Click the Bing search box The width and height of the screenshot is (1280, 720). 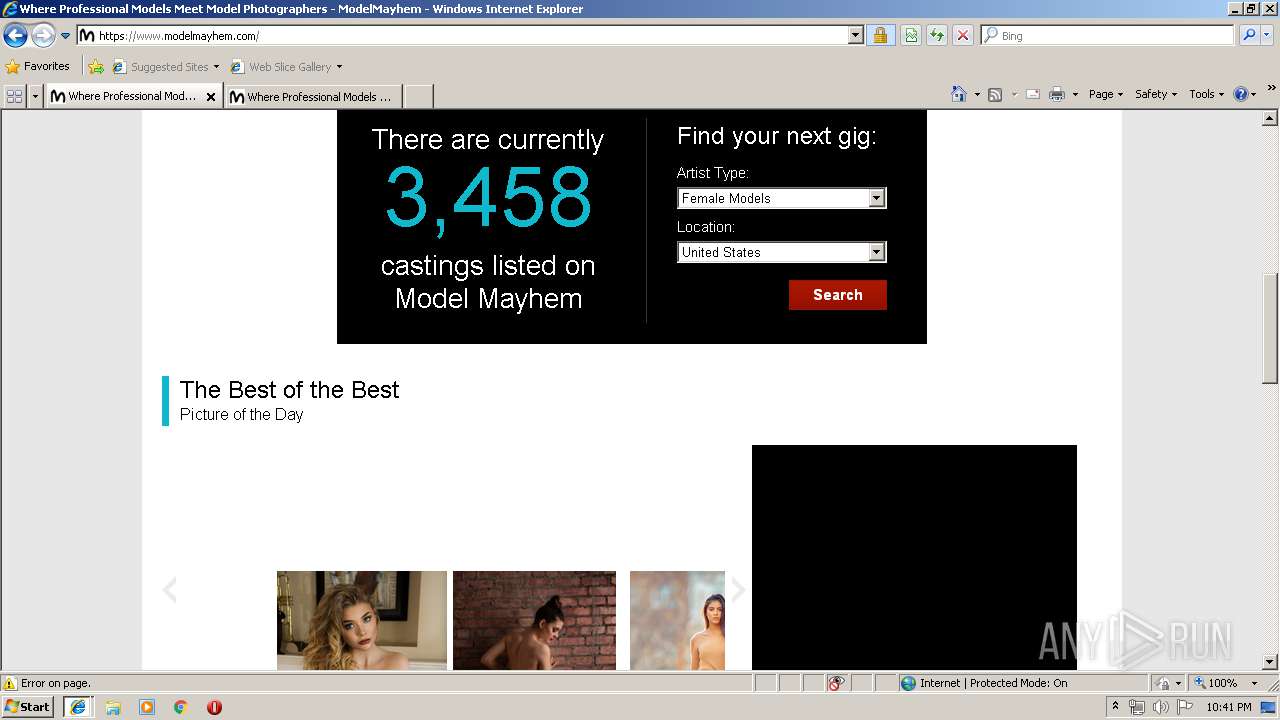1108,36
